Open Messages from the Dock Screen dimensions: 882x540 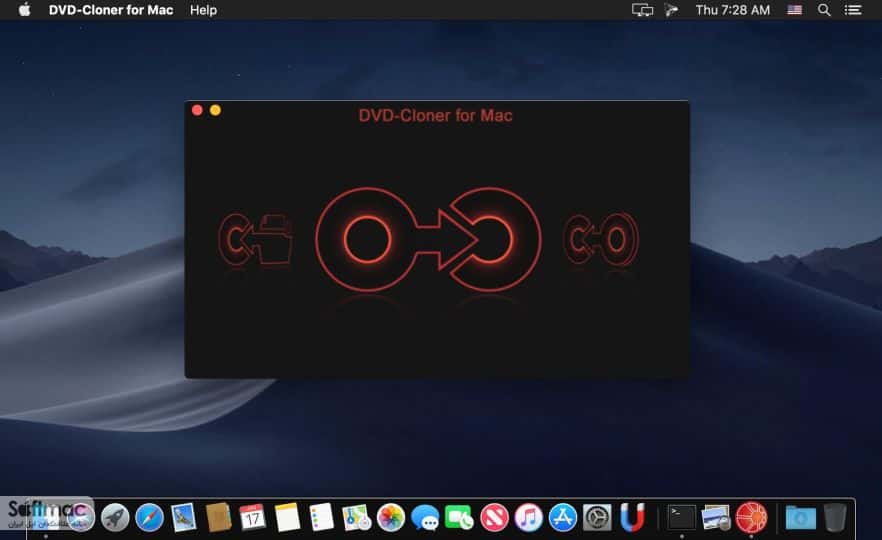[425, 517]
